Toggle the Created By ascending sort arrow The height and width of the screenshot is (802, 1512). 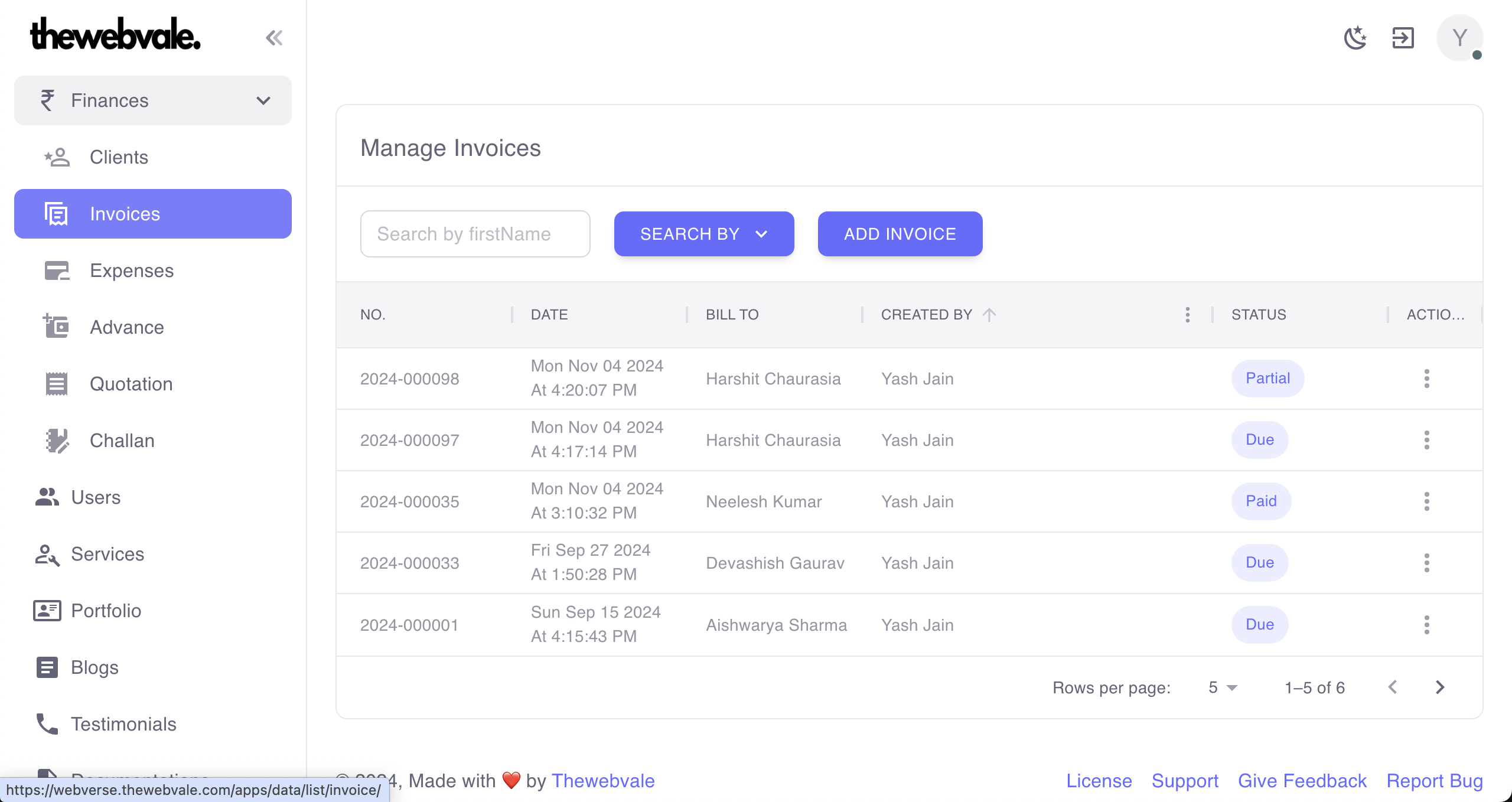pyautogui.click(x=989, y=315)
